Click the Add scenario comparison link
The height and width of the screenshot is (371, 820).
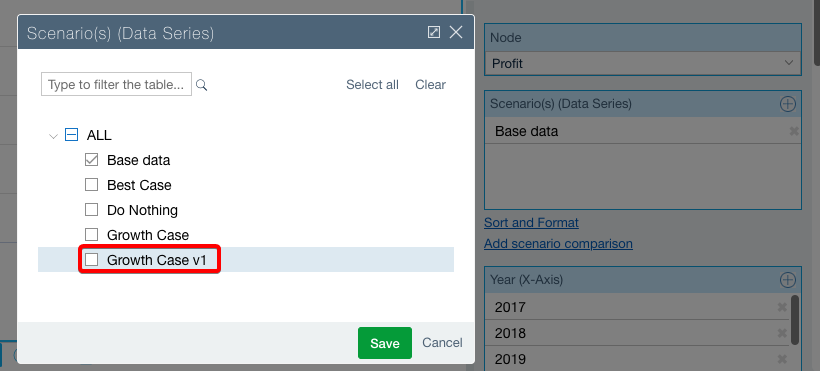click(559, 243)
